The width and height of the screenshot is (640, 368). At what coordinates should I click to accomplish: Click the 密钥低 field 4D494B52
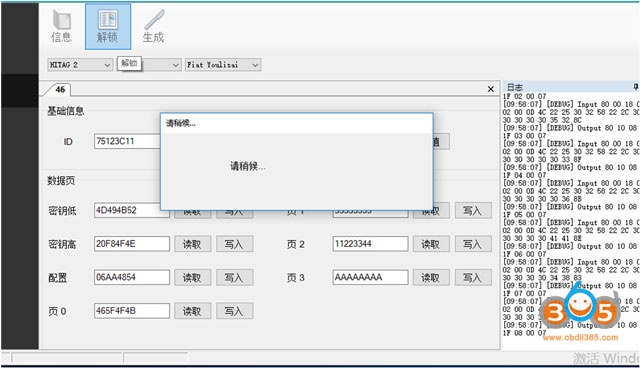click(x=127, y=210)
